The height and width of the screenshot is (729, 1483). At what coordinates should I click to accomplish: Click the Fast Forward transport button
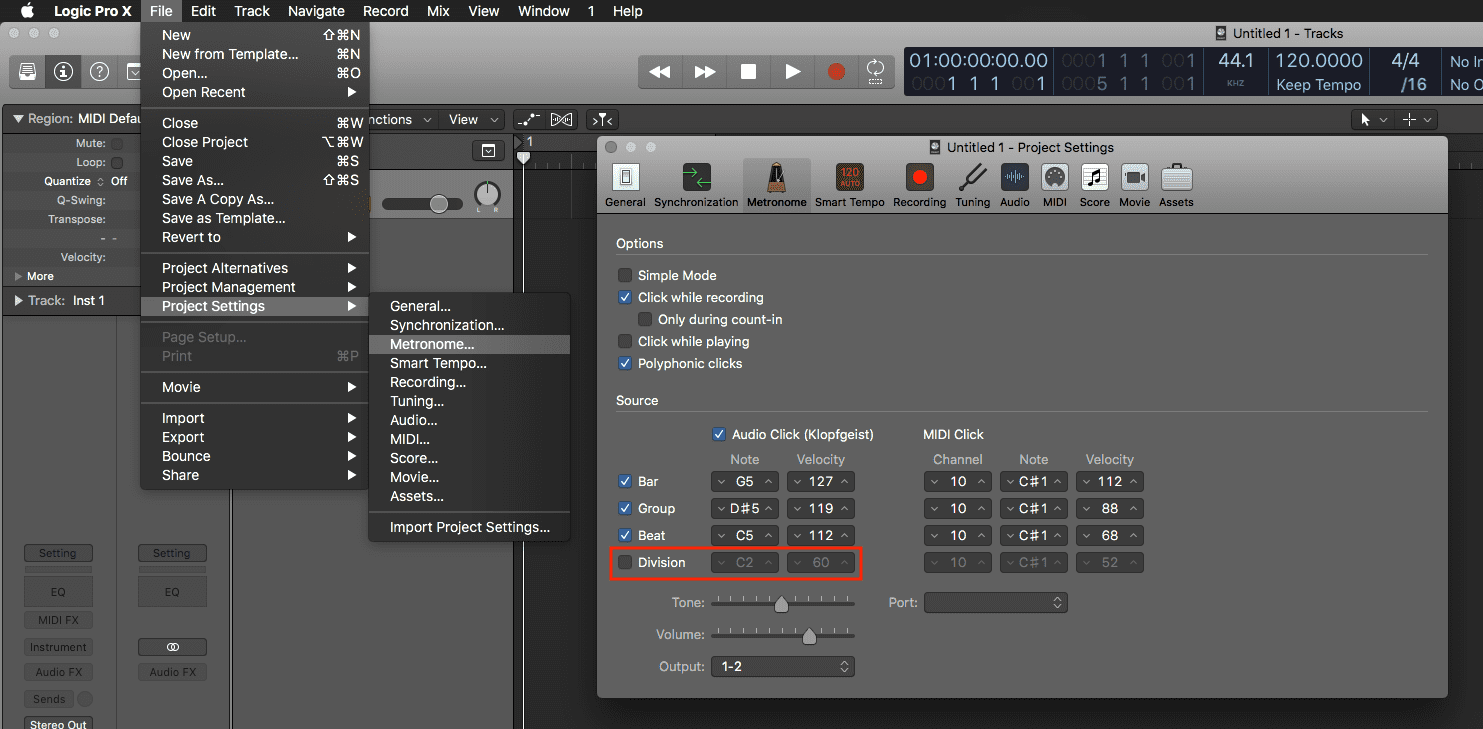click(x=705, y=72)
